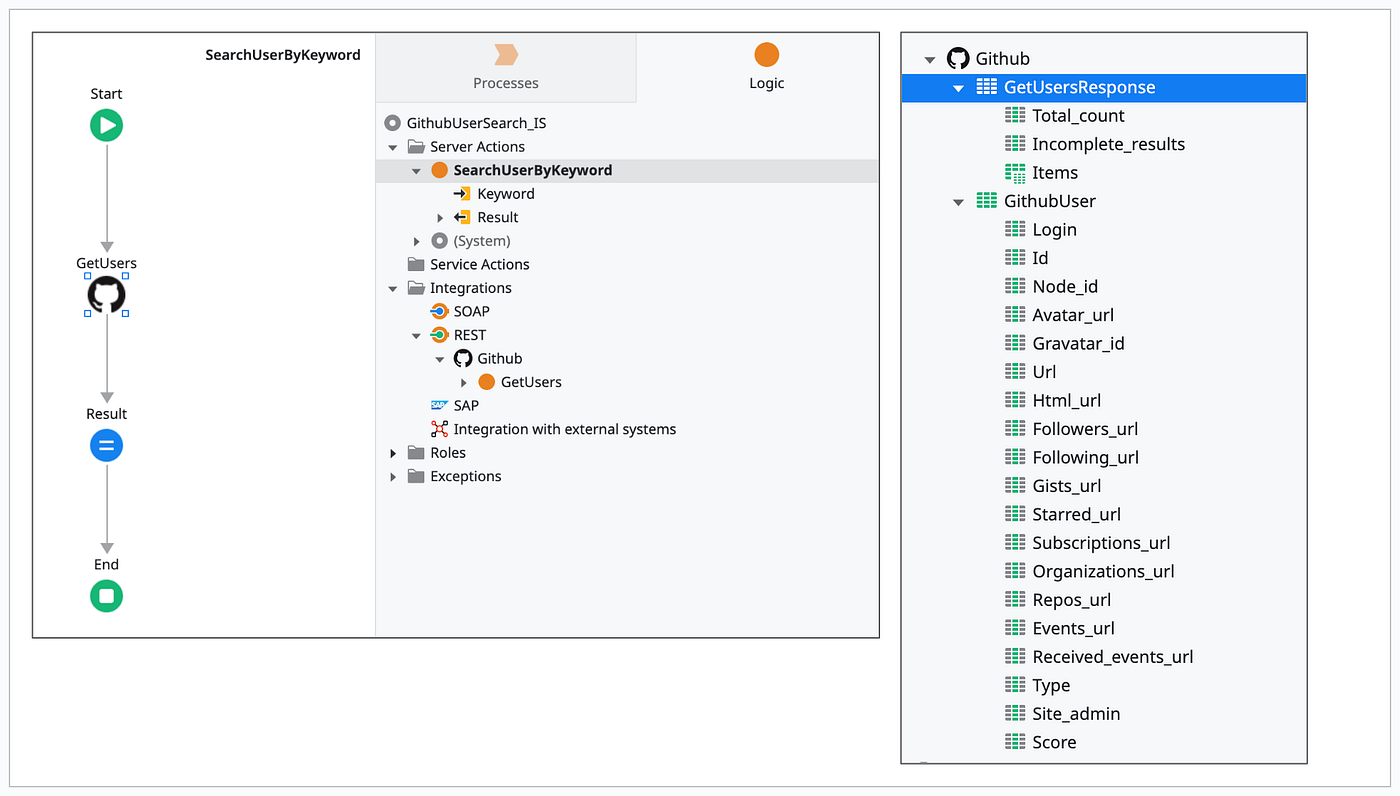This screenshot has height=796, width=1400.
Task: Expand the Result output parameter
Action: click(440, 218)
